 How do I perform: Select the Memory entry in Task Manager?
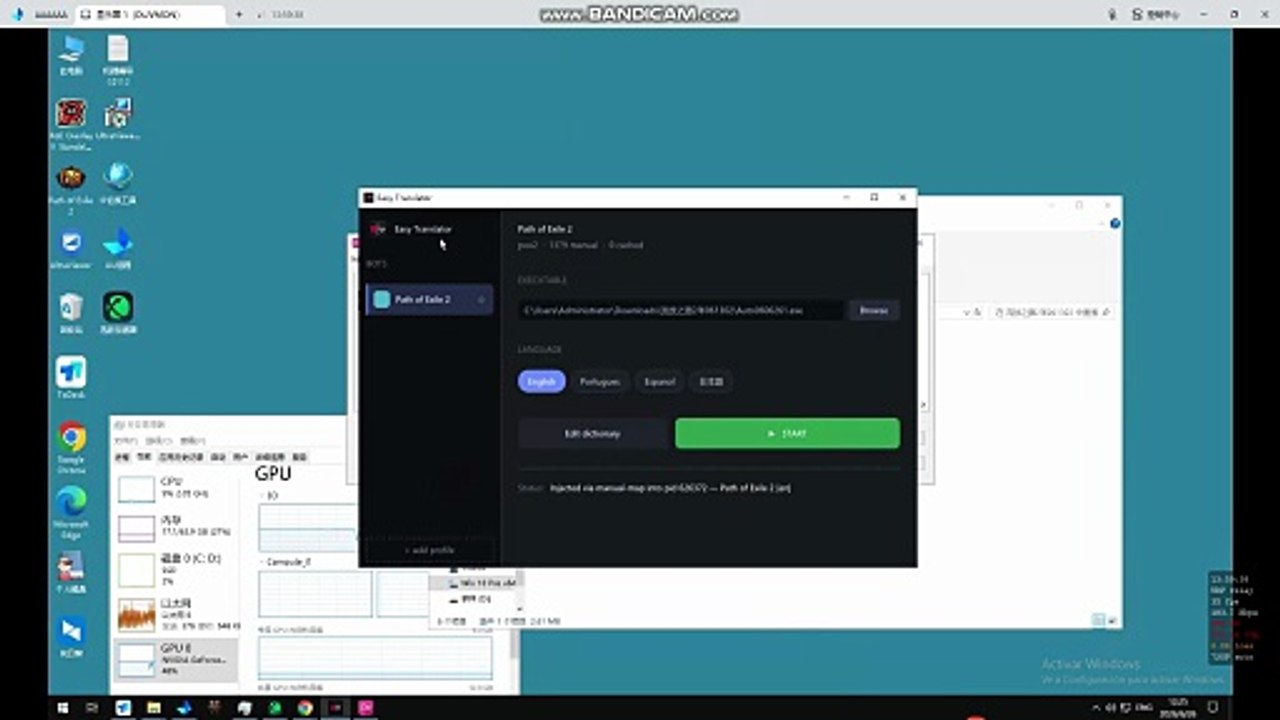(x=175, y=527)
